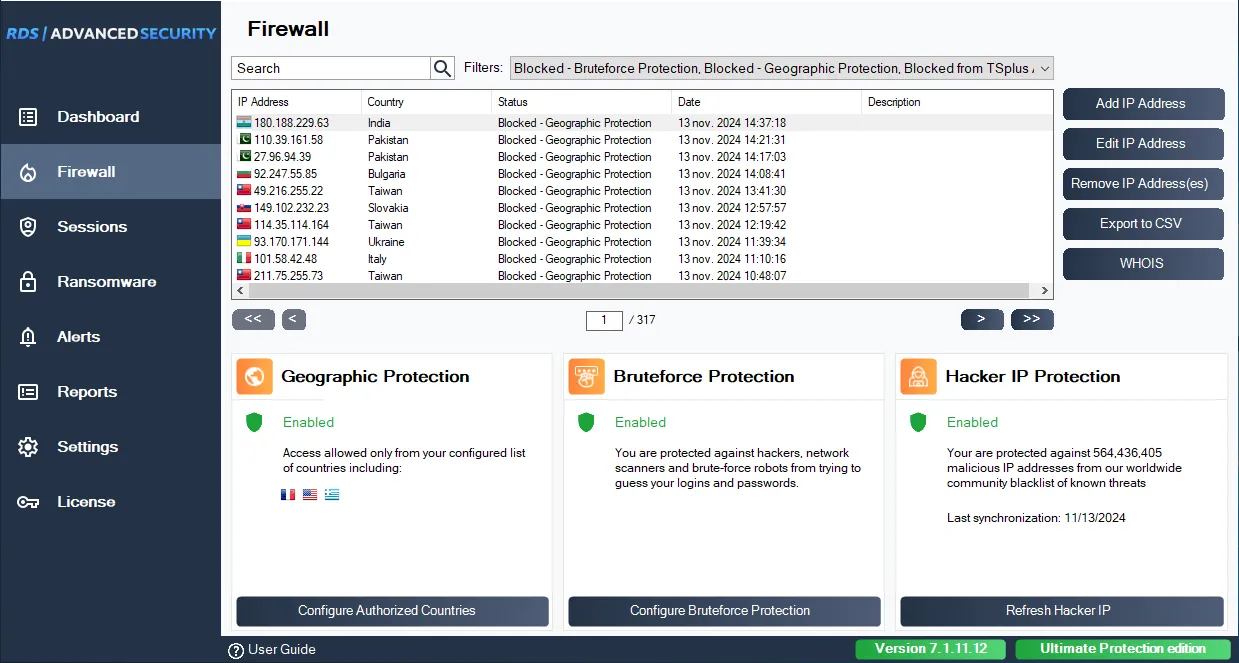The height and width of the screenshot is (663, 1239).
Task: Click the Search input field
Action: (x=331, y=68)
